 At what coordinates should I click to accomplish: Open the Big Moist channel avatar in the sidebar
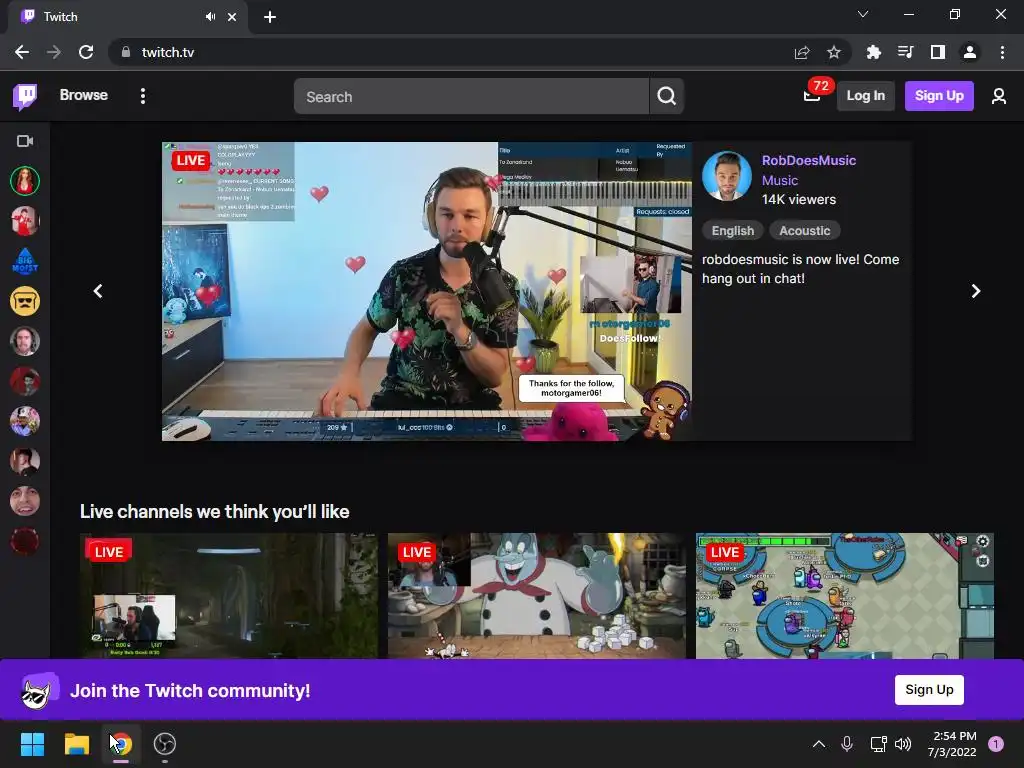click(x=25, y=261)
